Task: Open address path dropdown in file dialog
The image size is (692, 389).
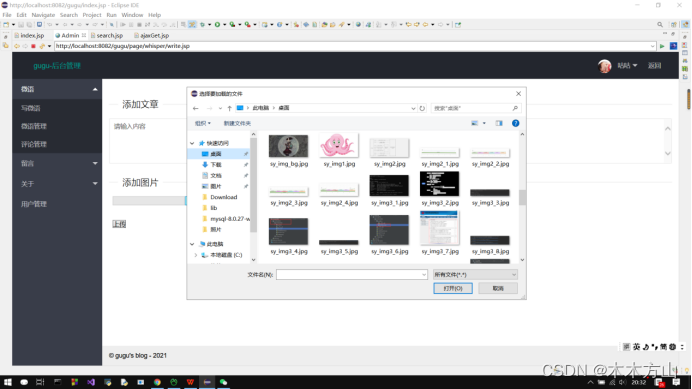Action: point(413,108)
